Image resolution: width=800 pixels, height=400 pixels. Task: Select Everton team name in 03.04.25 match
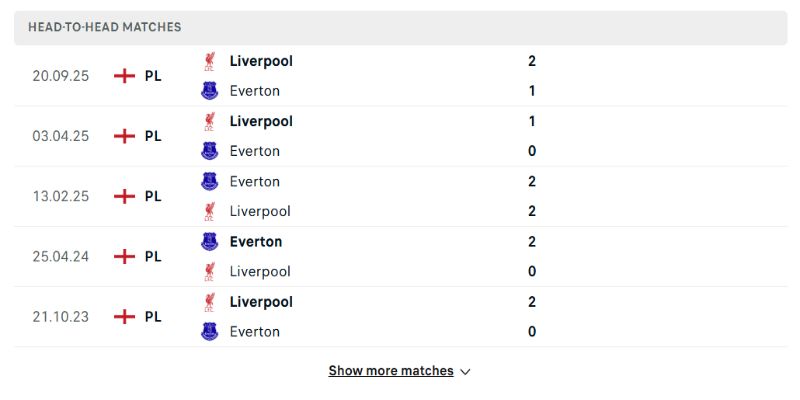254,151
